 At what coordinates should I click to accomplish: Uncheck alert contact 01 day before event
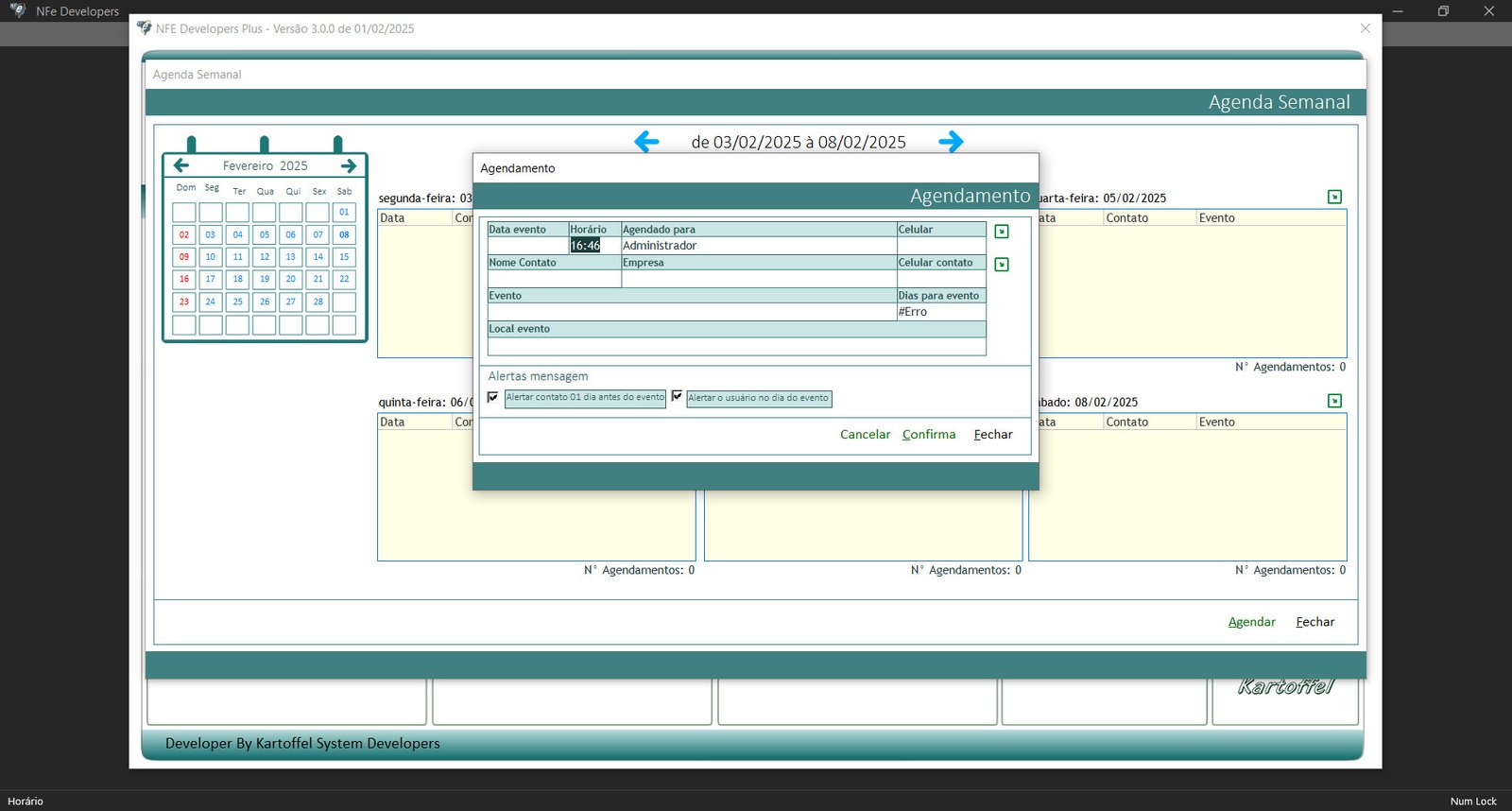click(493, 397)
